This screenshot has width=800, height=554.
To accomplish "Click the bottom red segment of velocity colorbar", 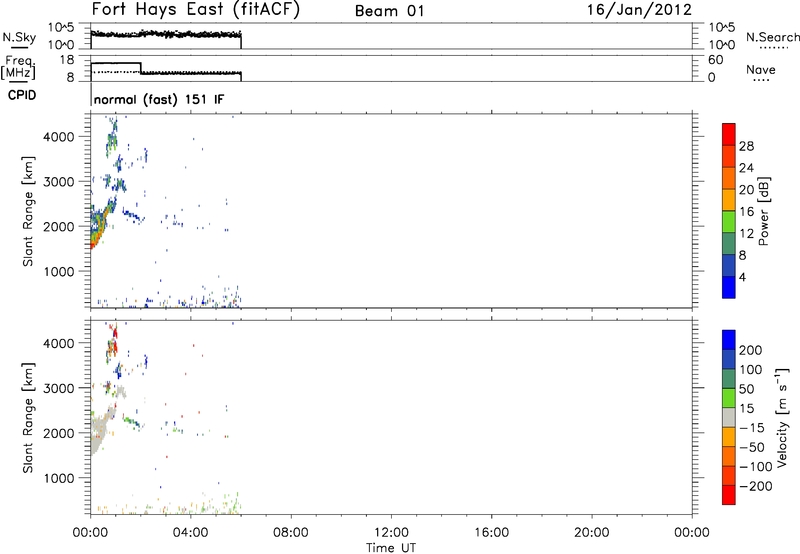I will click(729, 495).
